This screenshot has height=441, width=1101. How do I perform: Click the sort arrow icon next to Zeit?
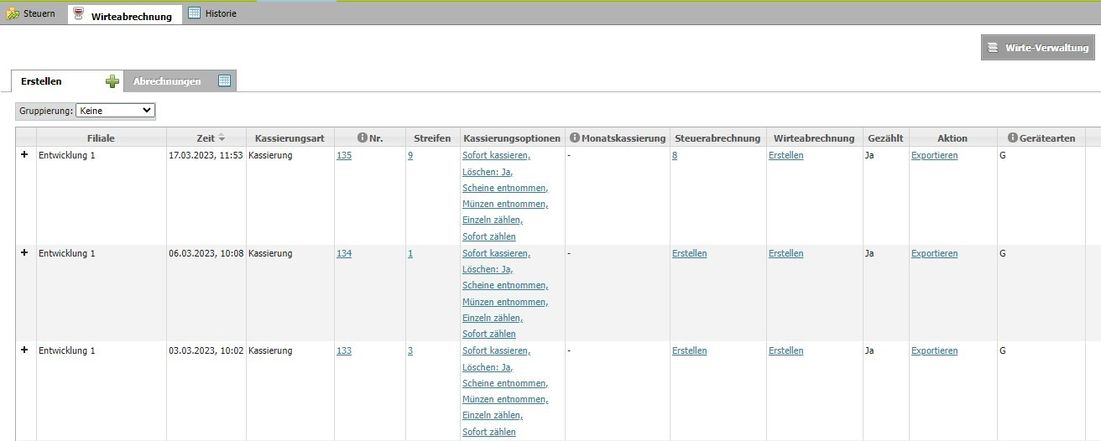(222, 138)
